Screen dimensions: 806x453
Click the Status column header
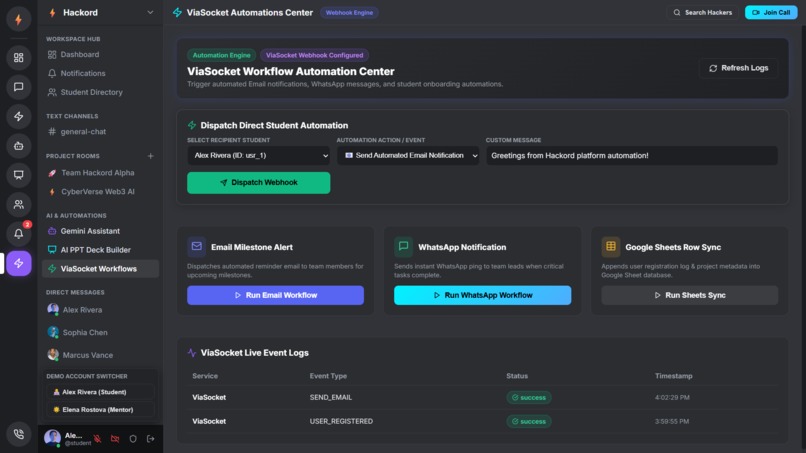[517, 376]
